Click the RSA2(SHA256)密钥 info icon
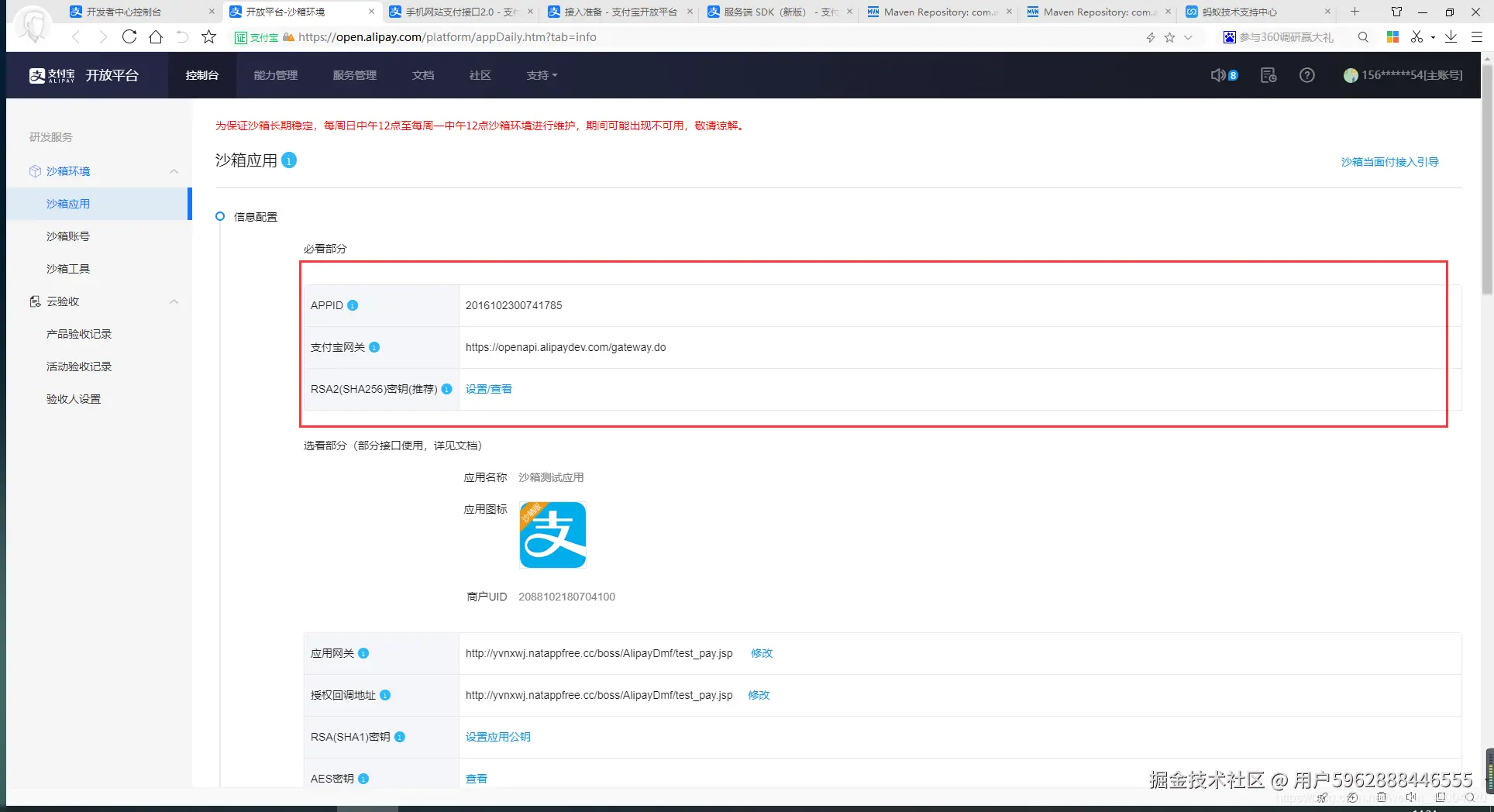The height and width of the screenshot is (812, 1494). [x=446, y=390]
